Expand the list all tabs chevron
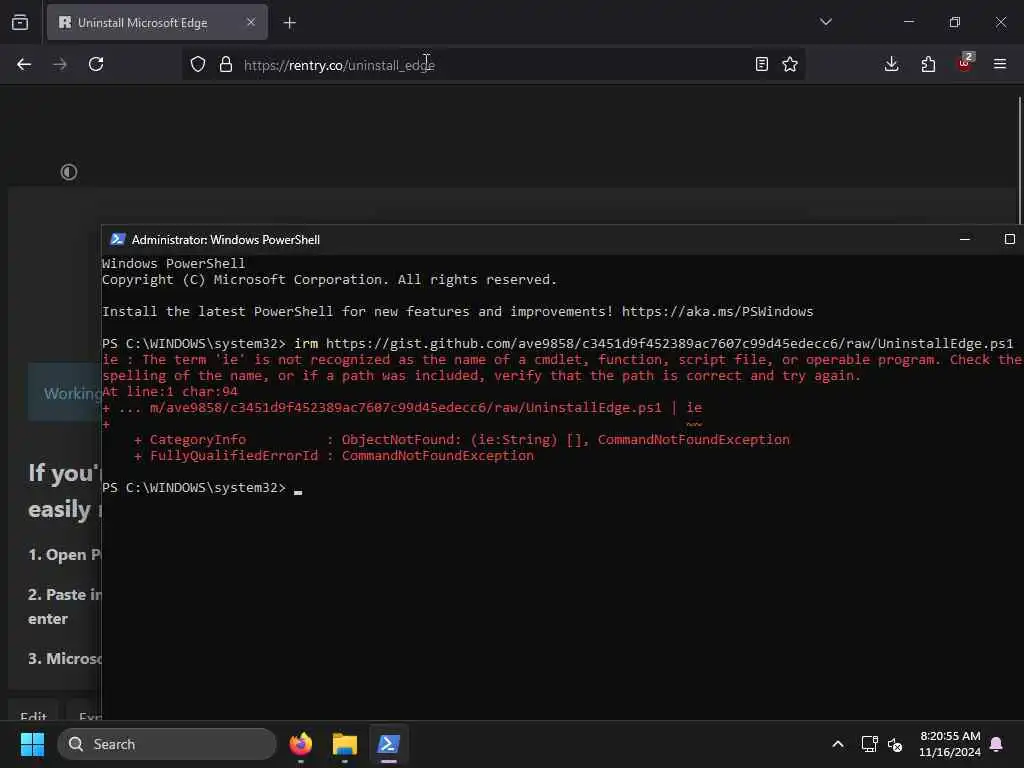The width and height of the screenshot is (1024, 768). [825, 22]
